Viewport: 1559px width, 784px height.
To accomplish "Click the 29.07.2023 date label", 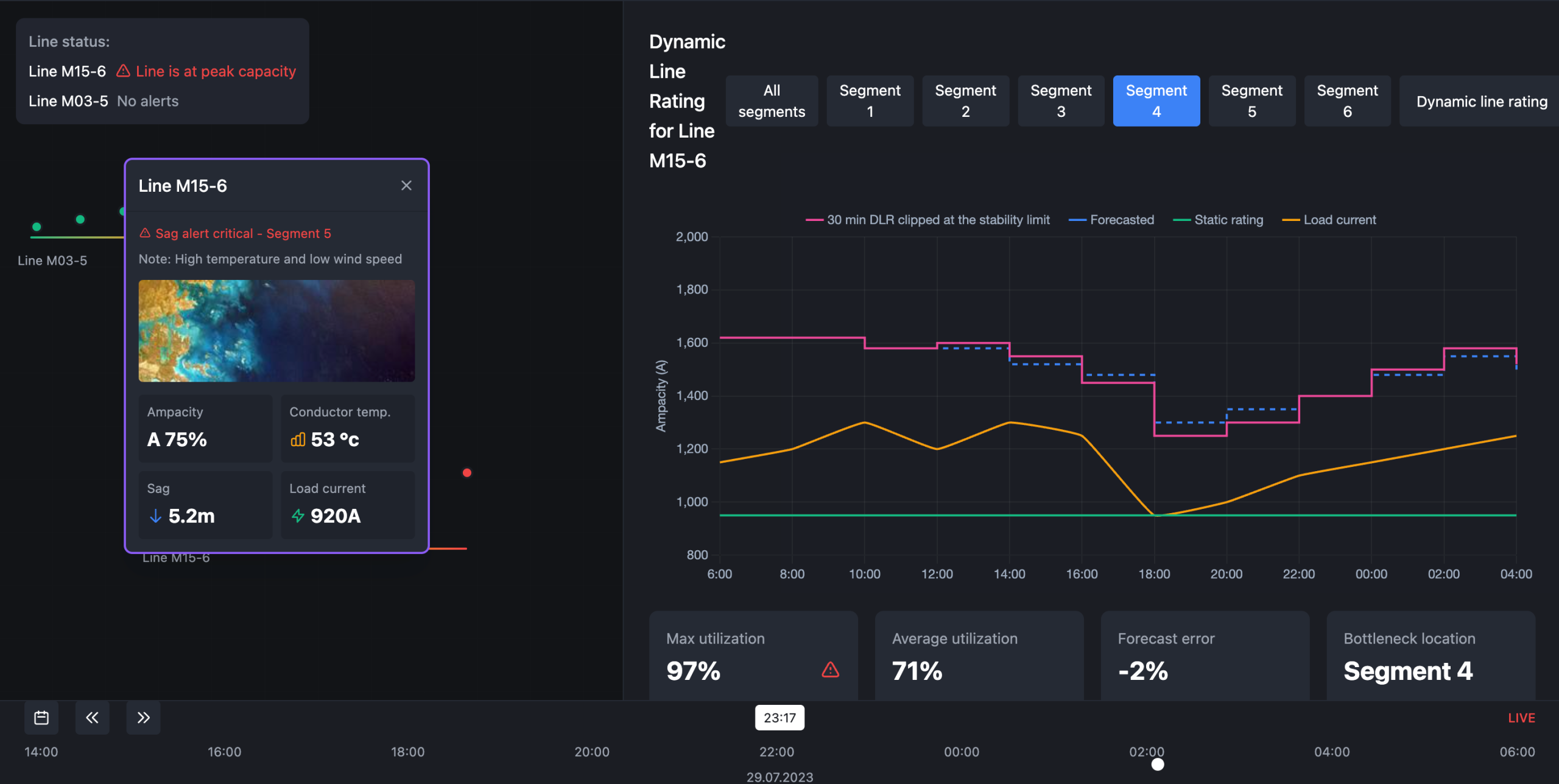I will pyautogui.click(x=779, y=777).
